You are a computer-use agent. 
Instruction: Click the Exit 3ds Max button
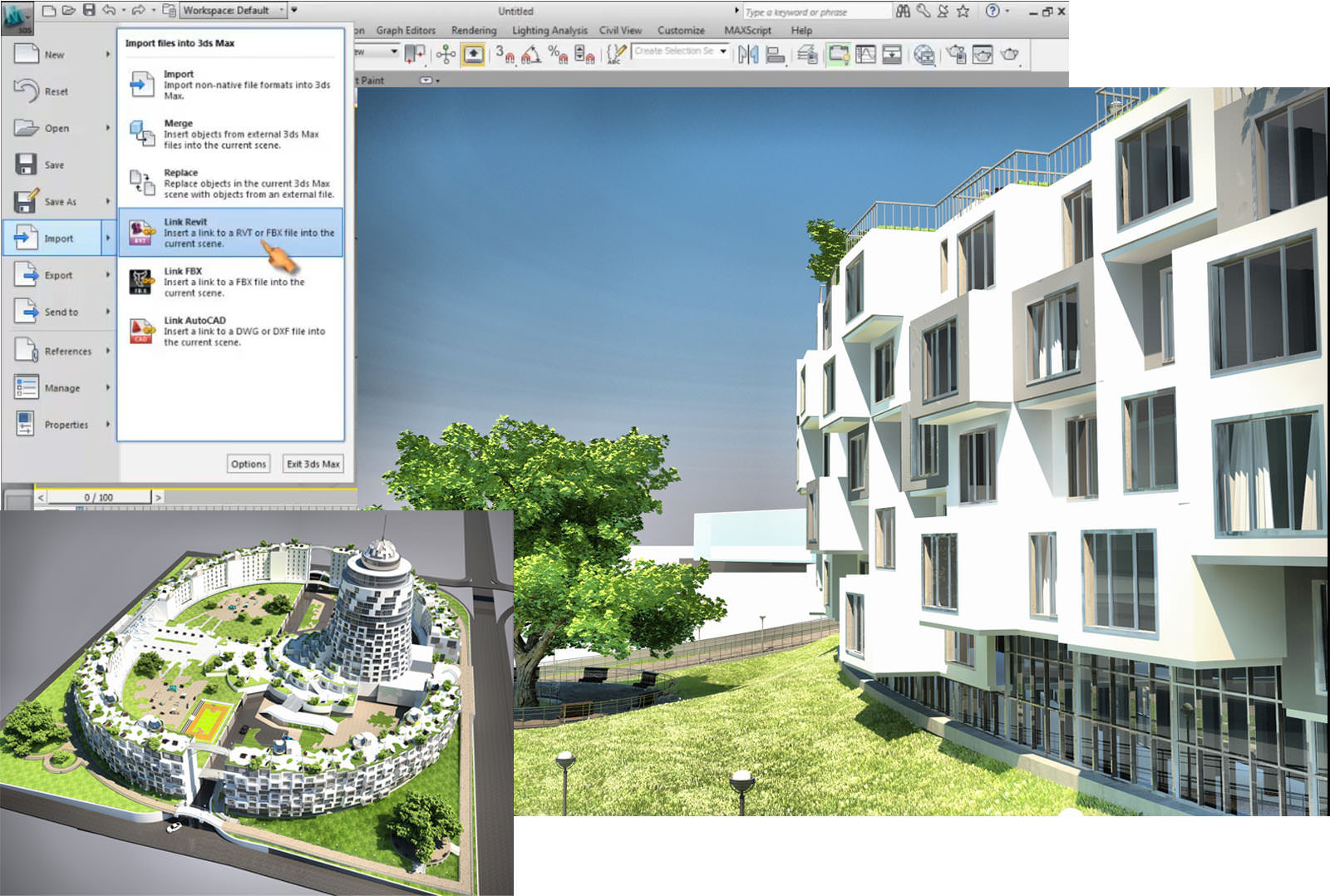tap(313, 464)
